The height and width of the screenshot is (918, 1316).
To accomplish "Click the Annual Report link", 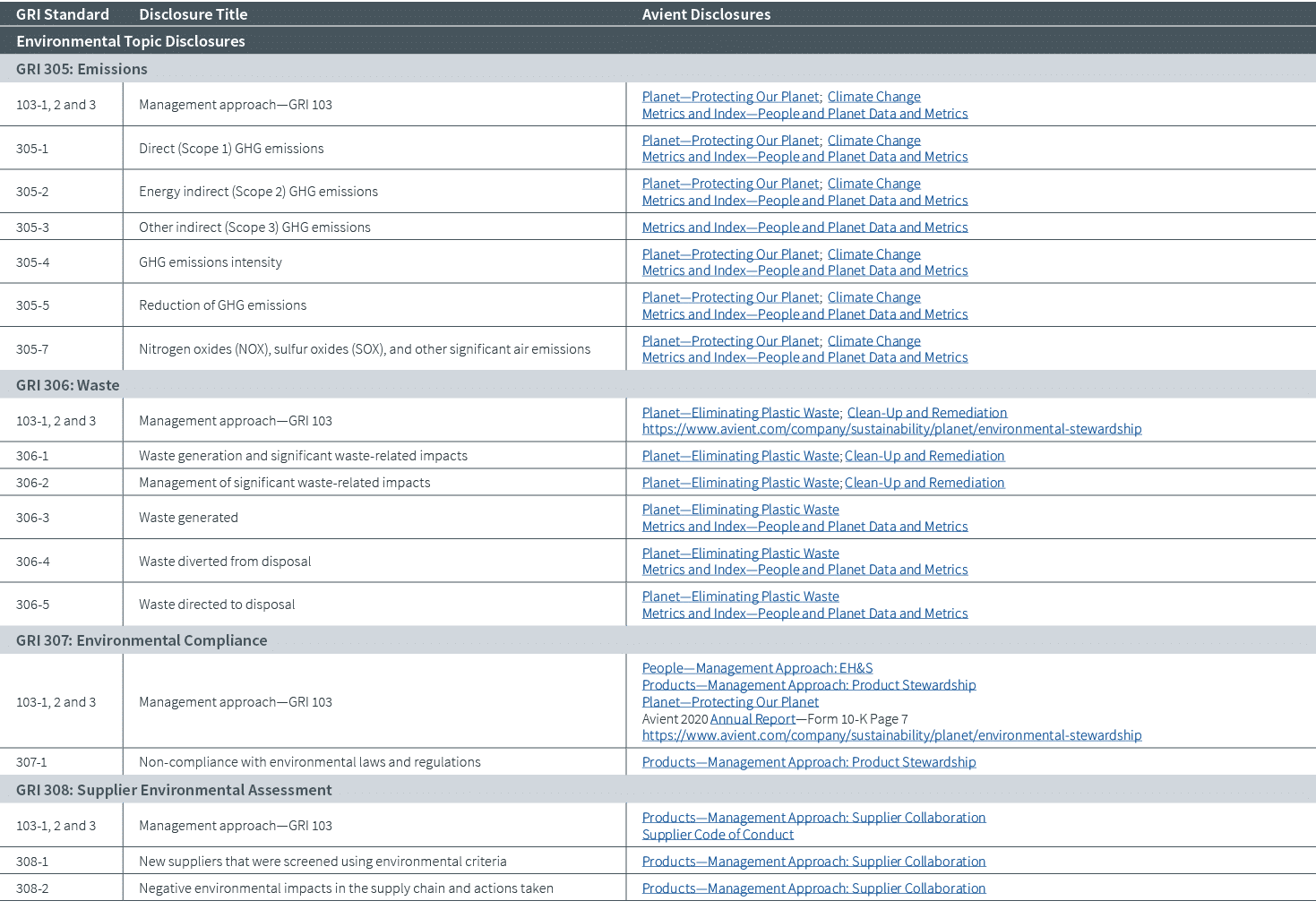I will point(752,719).
